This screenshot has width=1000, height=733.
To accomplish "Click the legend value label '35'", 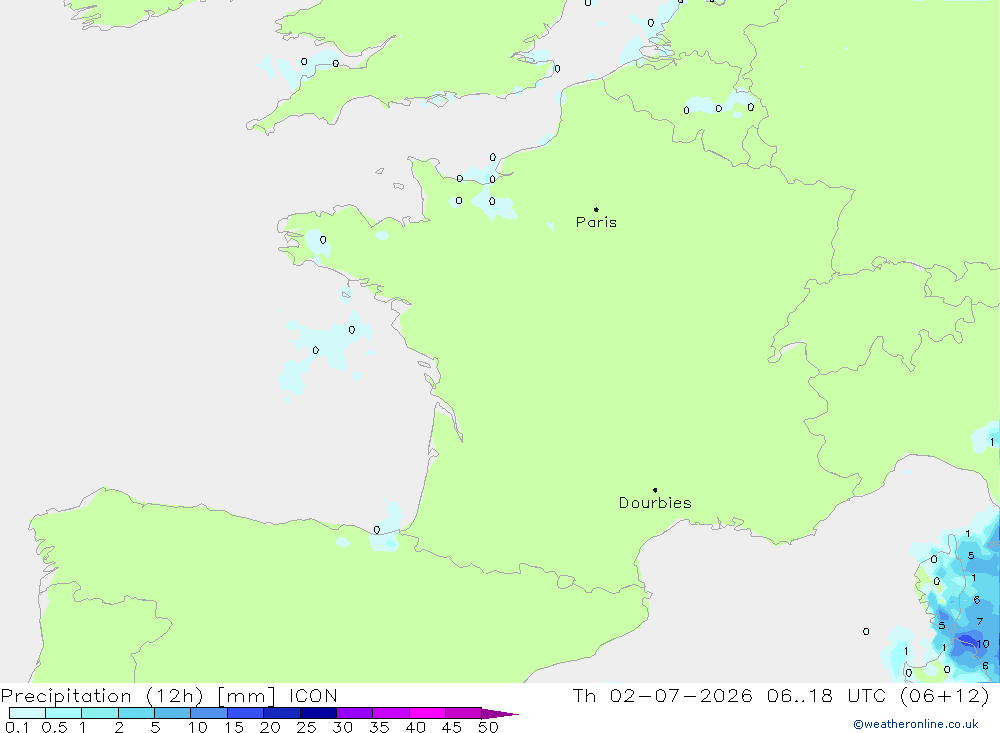I will (379, 727).
